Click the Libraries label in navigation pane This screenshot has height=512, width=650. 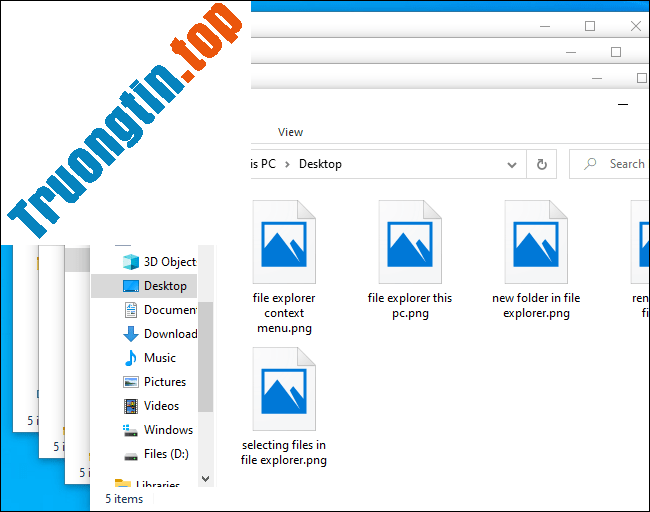click(158, 483)
